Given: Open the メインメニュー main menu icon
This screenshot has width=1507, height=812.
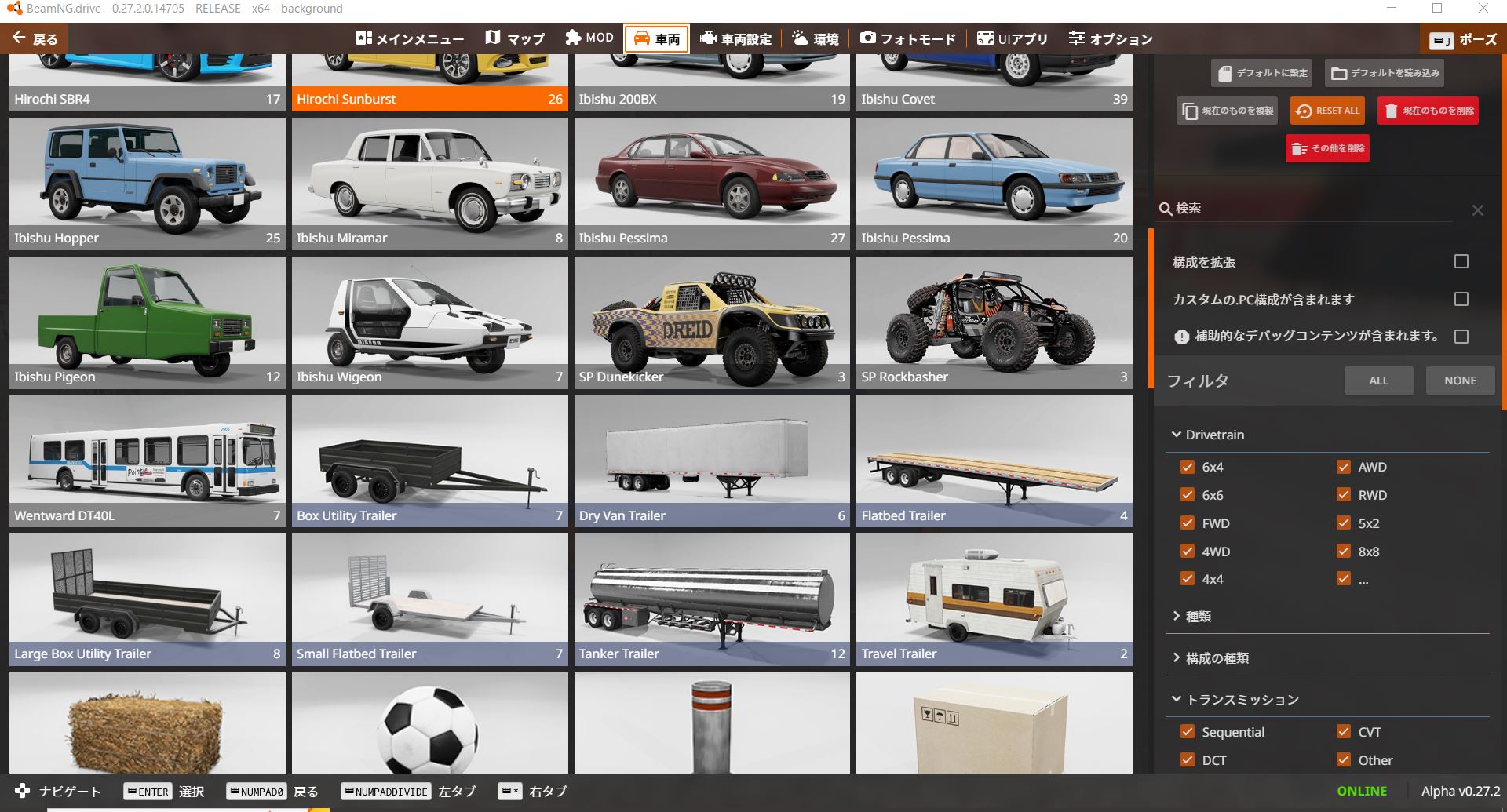Looking at the screenshot, I should [x=363, y=38].
